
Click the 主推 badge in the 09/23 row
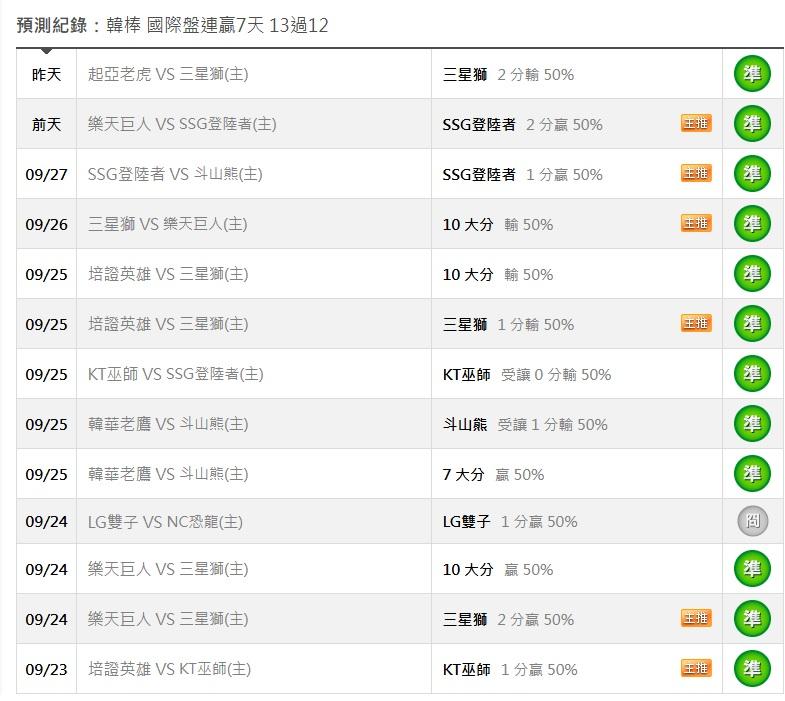[696, 668]
